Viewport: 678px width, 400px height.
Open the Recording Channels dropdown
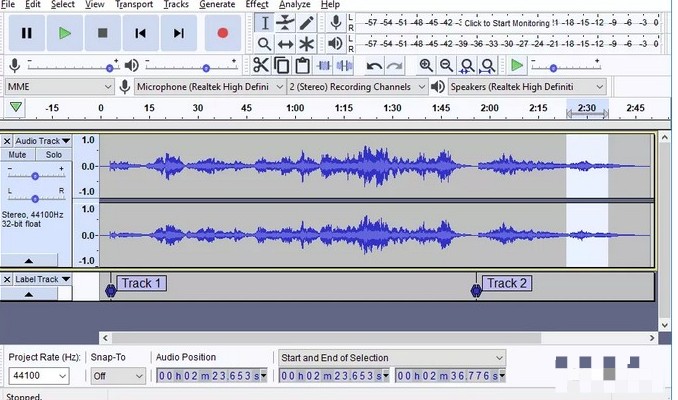(x=357, y=87)
